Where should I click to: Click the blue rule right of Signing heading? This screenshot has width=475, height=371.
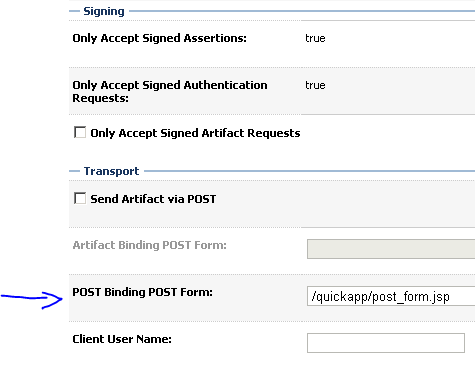302,11
